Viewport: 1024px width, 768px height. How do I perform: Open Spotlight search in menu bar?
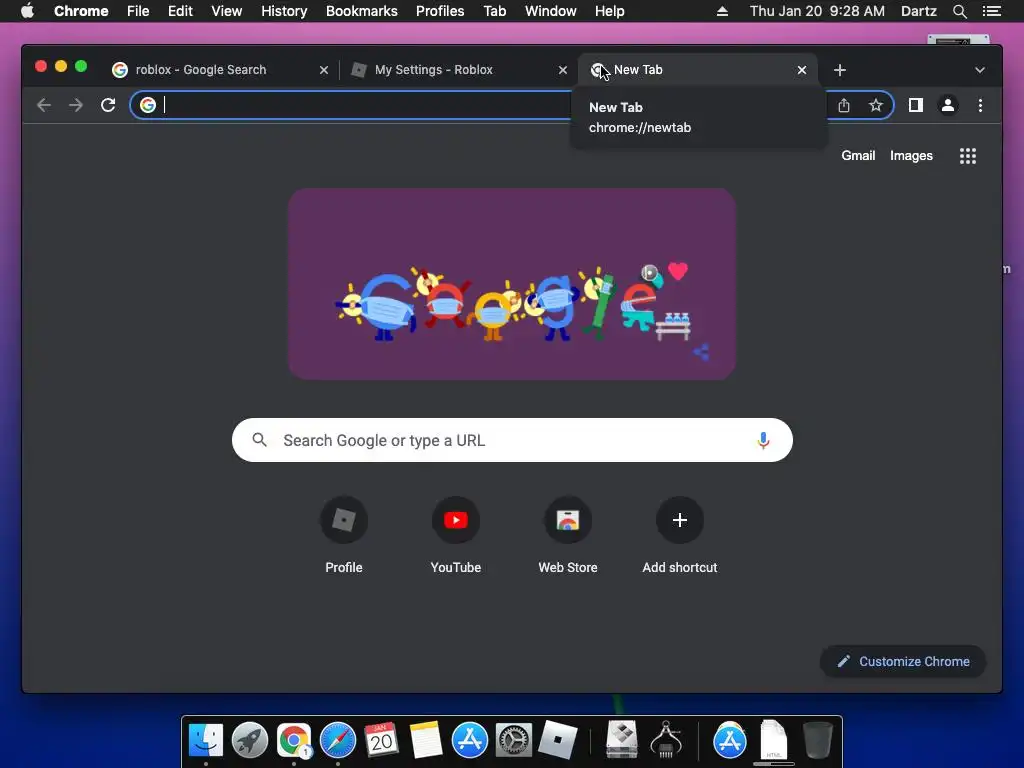point(959,11)
